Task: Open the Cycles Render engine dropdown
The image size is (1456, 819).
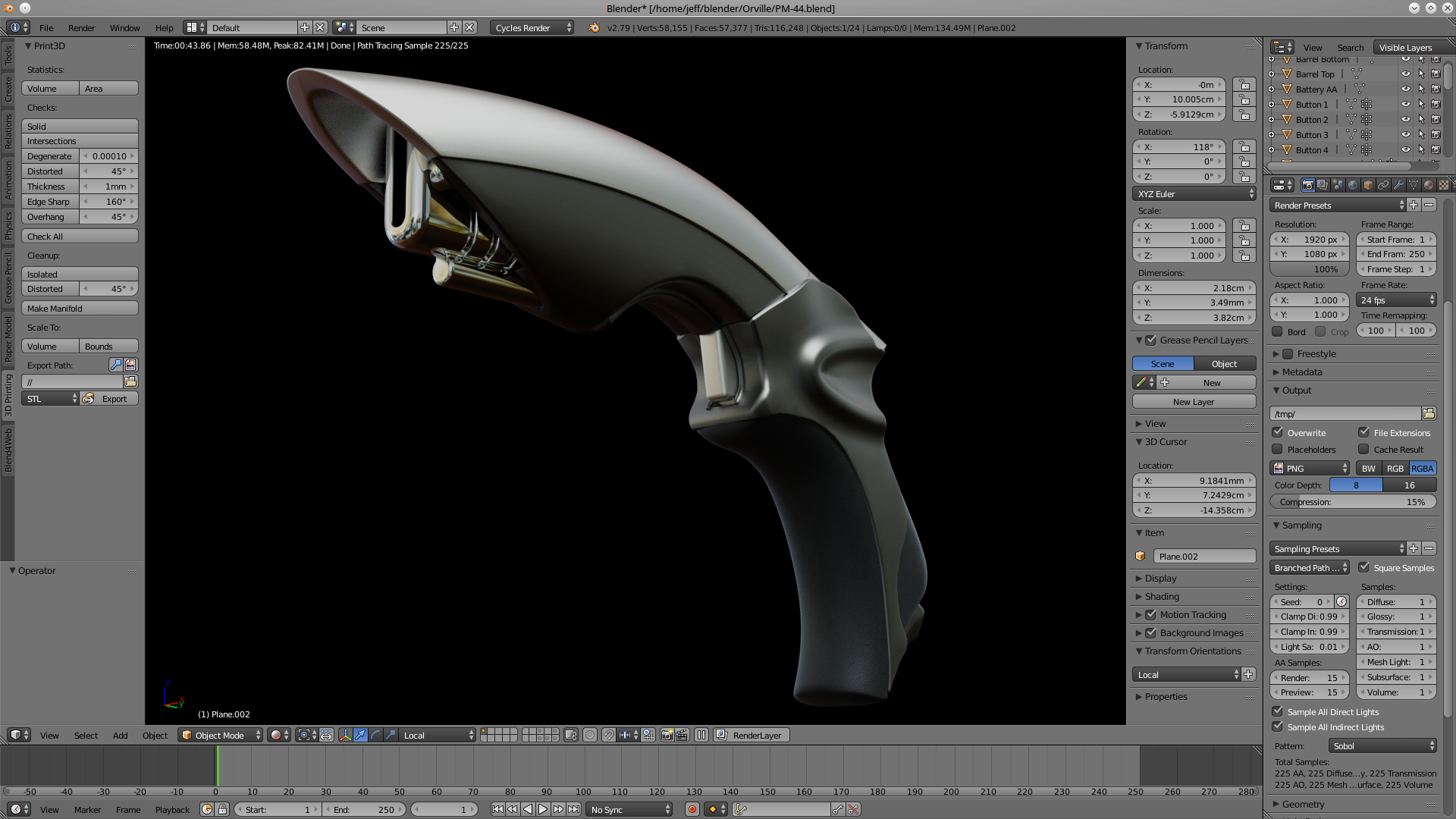Action: tap(532, 27)
